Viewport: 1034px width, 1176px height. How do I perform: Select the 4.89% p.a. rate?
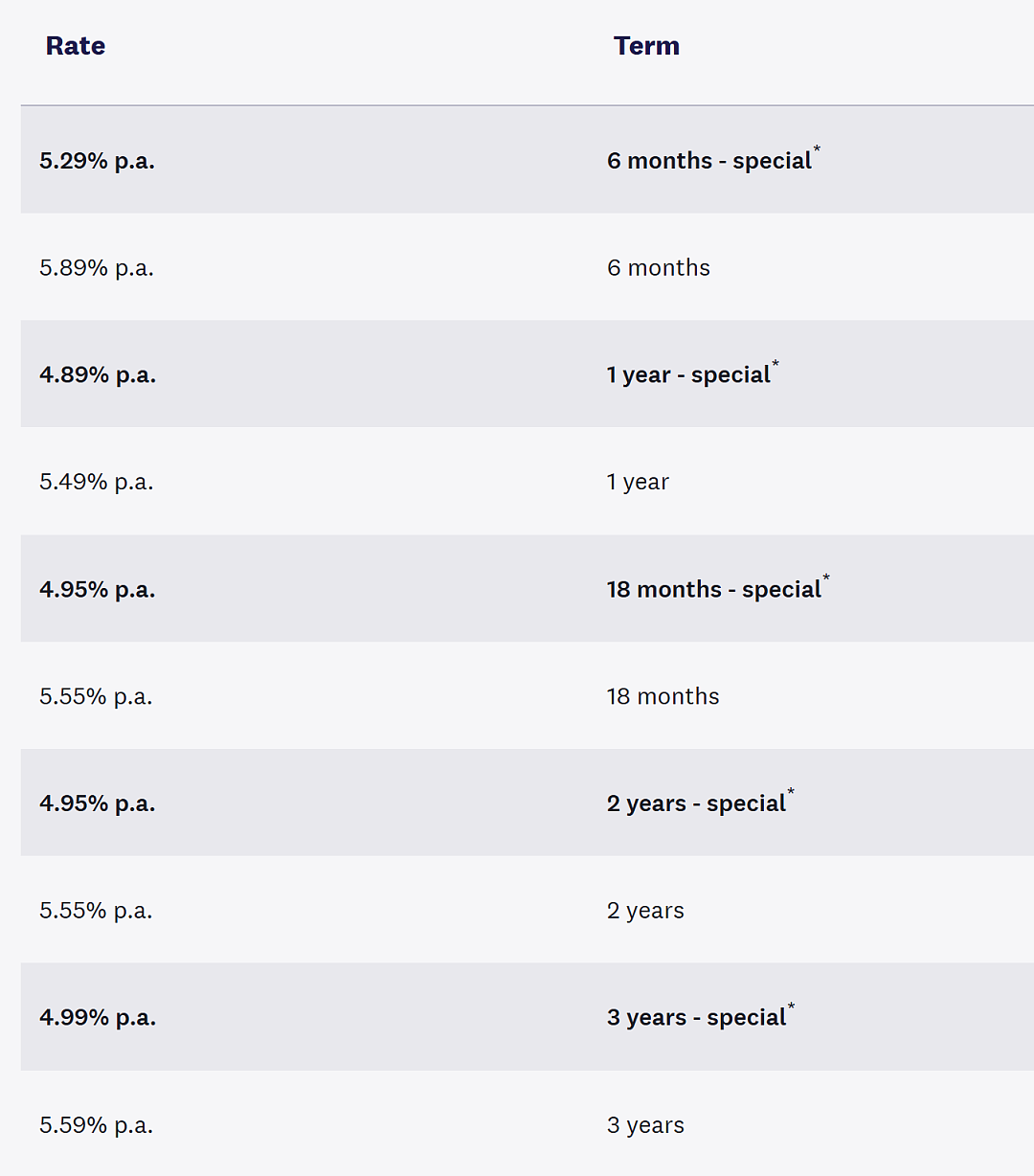click(x=98, y=375)
